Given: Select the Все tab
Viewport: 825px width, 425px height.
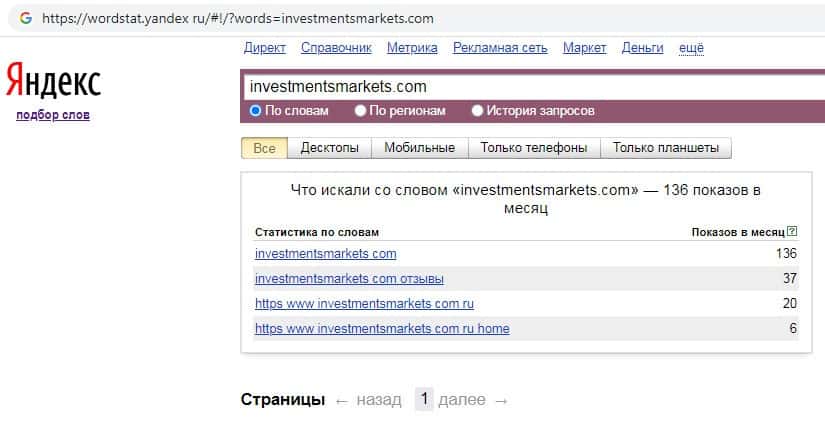Looking at the screenshot, I should click(264, 148).
